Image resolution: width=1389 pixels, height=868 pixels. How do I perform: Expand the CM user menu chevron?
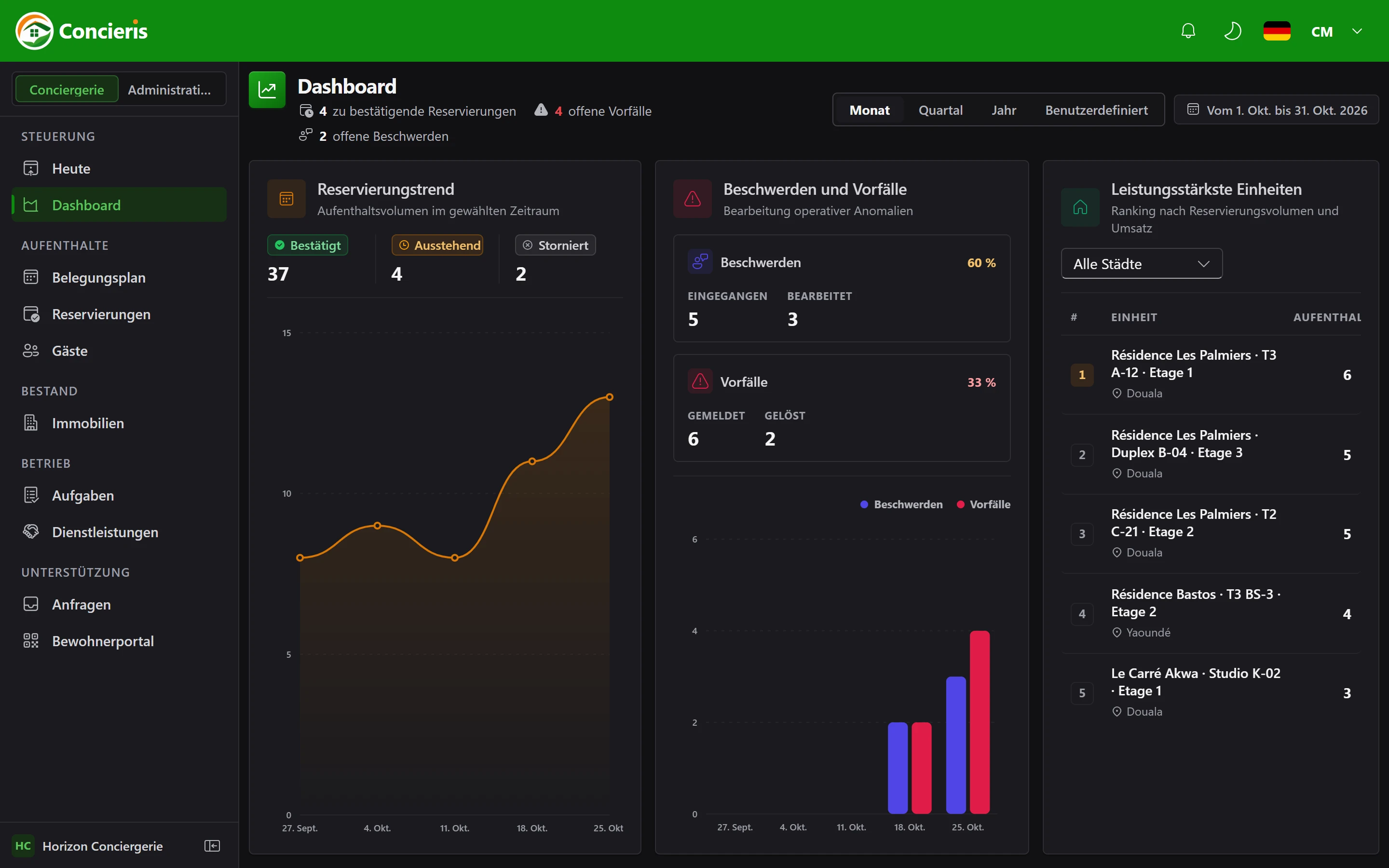tap(1357, 31)
